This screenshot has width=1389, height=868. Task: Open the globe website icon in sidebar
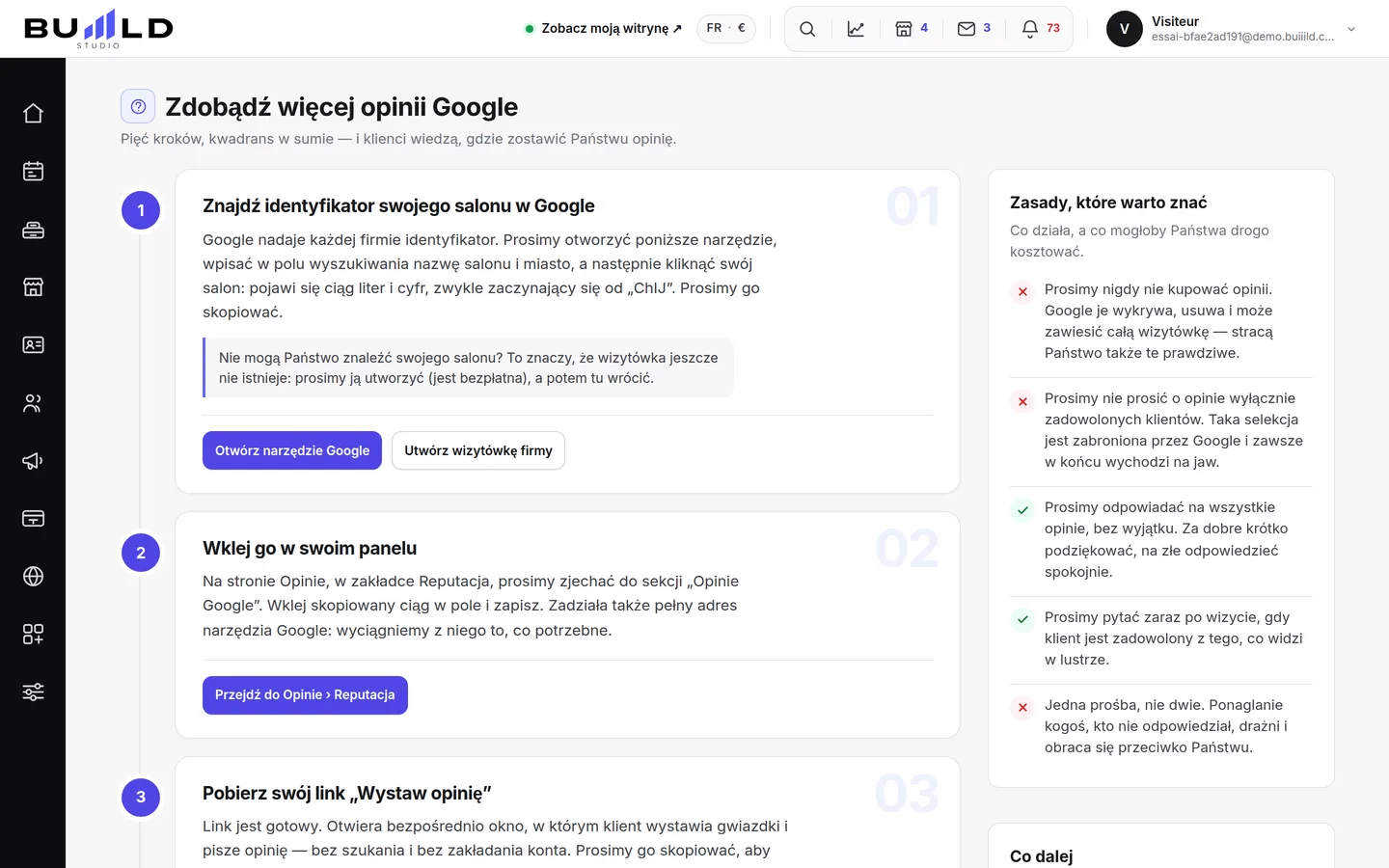click(33, 577)
